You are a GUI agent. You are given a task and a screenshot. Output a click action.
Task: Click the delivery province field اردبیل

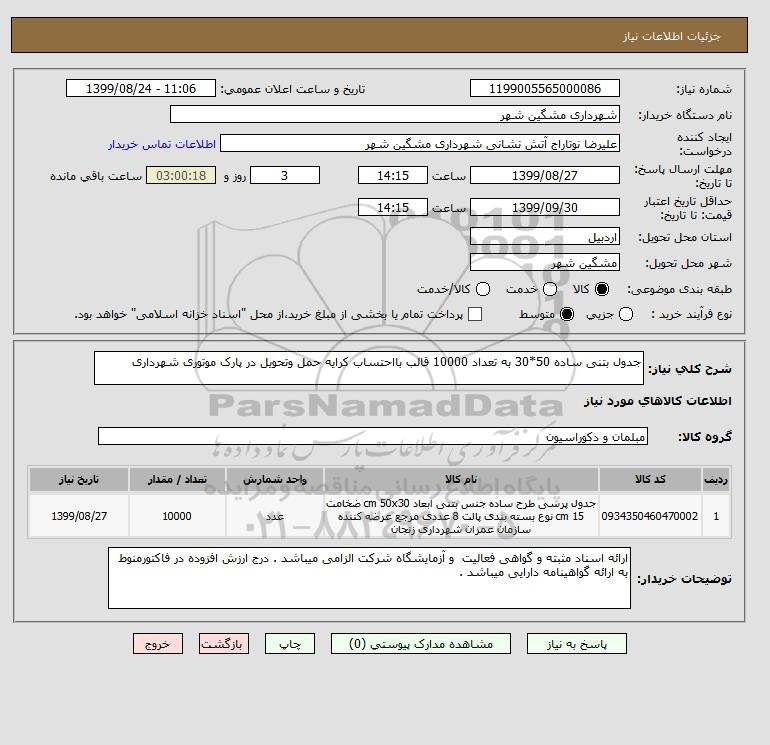coord(545,237)
